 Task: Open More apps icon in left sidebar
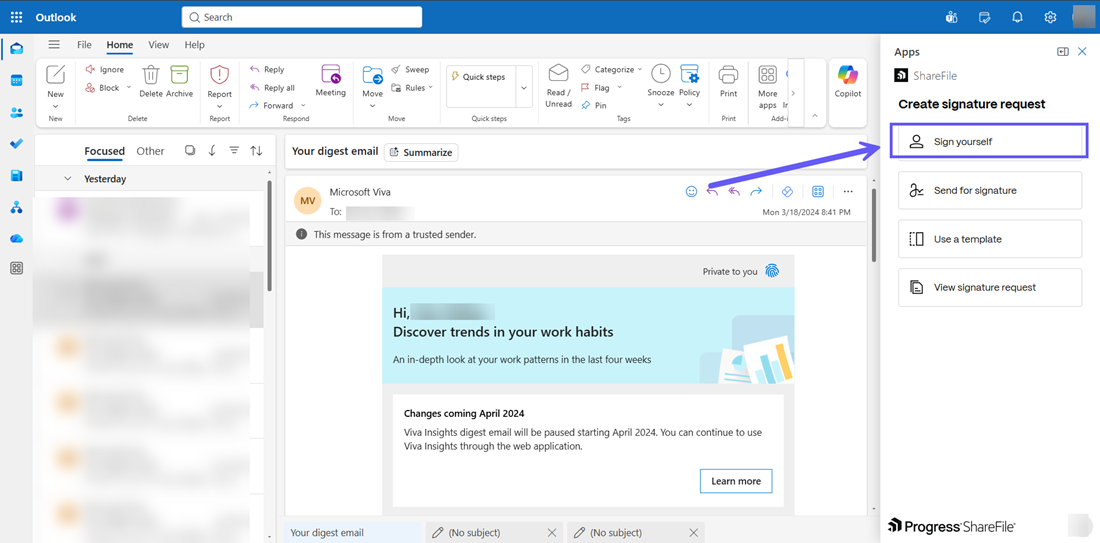(x=16, y=268)
